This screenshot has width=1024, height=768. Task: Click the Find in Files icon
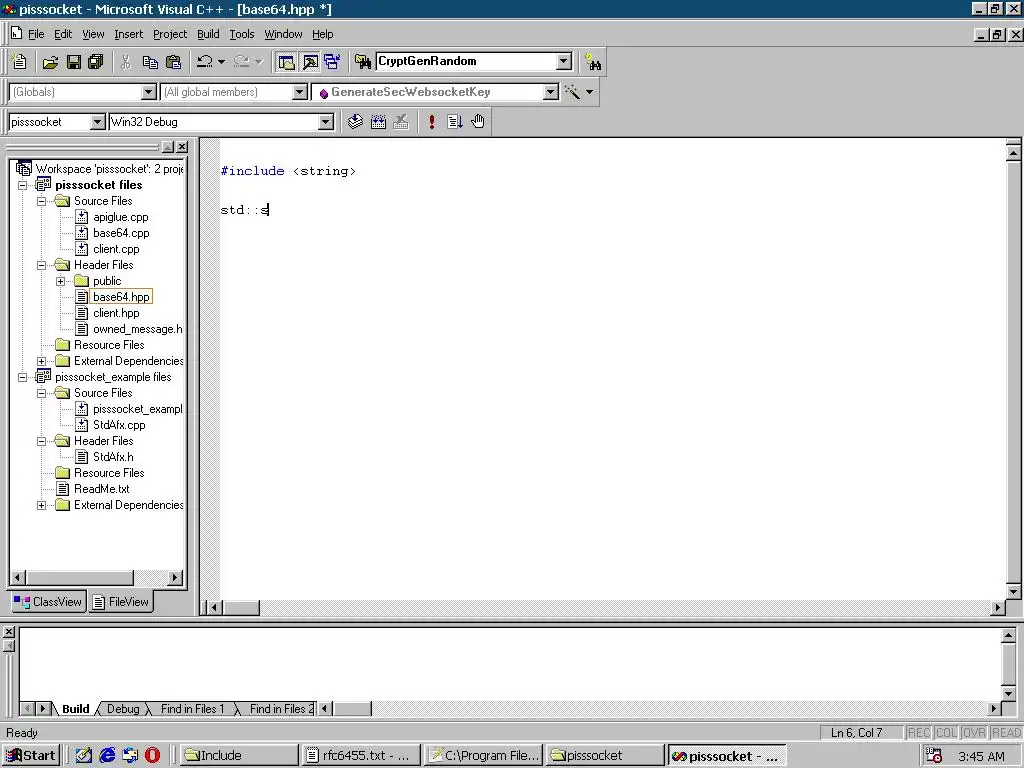(362, 62)
